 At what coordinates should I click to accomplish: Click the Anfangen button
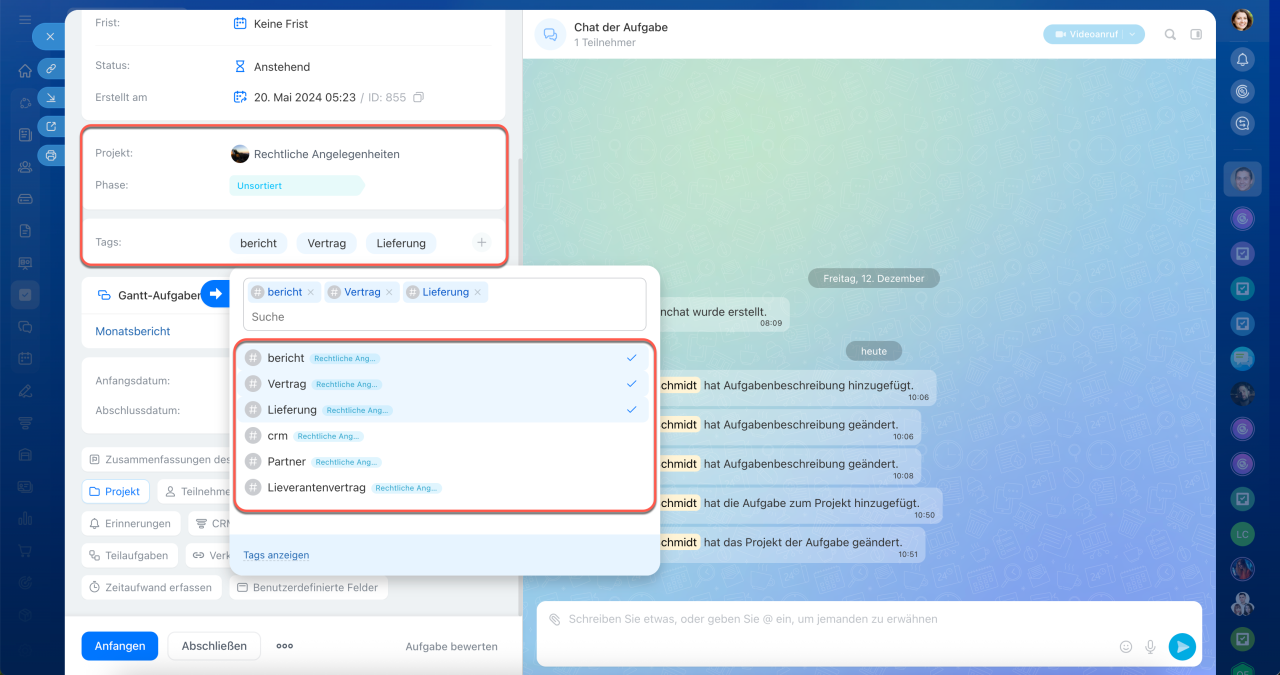[x=120, y=646]
